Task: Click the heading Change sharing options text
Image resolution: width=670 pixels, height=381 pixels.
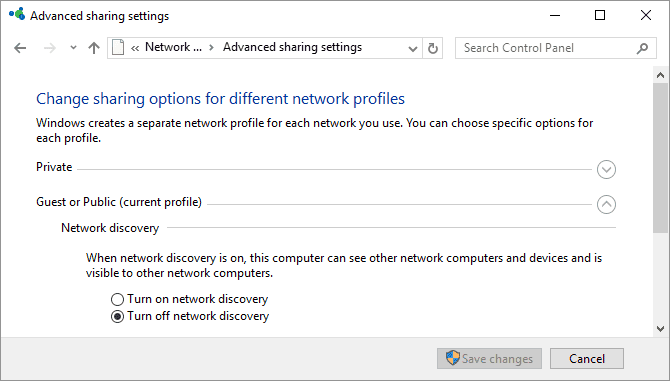Action: coord(220,99)
